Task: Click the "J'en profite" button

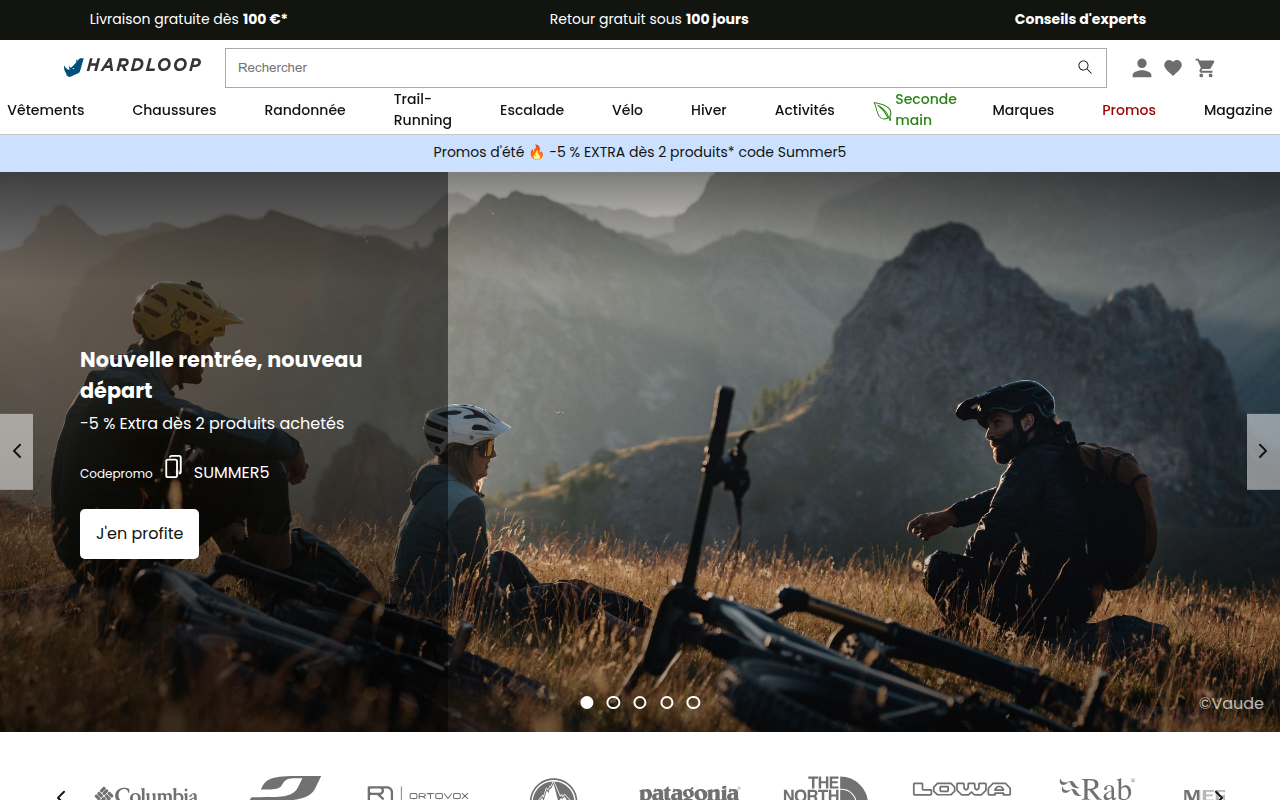Action: [x=139, y=534]
